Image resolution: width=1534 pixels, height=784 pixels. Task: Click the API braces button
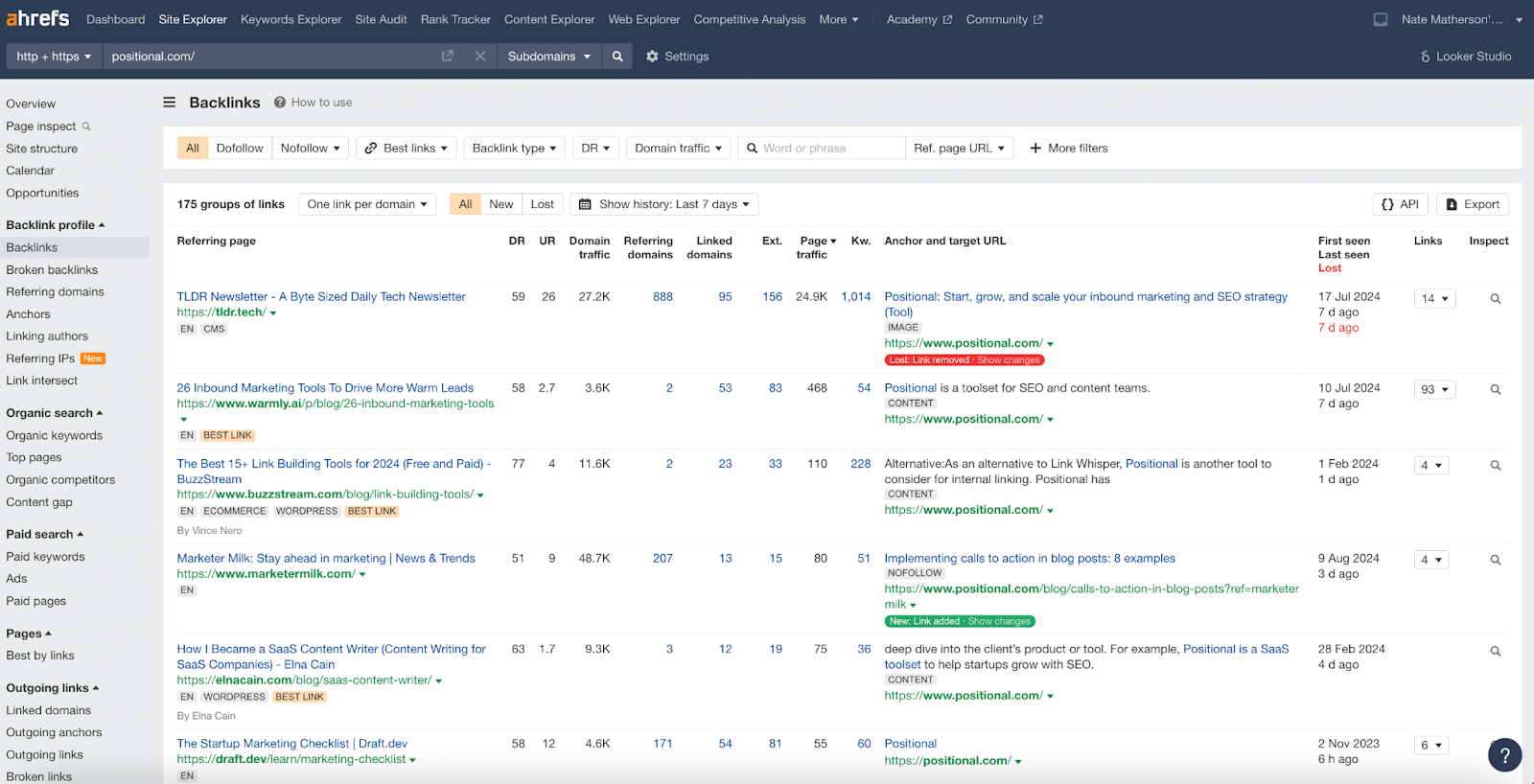(x=1400, y=204)
